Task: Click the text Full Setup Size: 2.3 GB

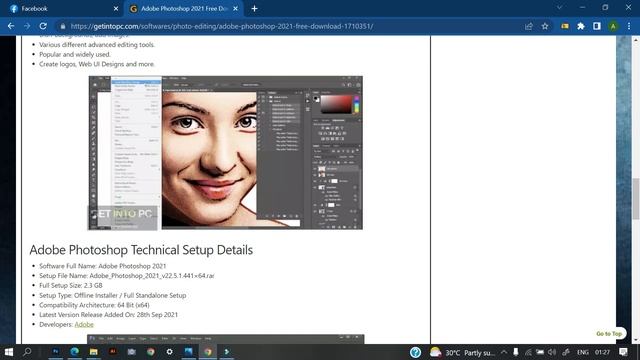Action: [71, 285]
